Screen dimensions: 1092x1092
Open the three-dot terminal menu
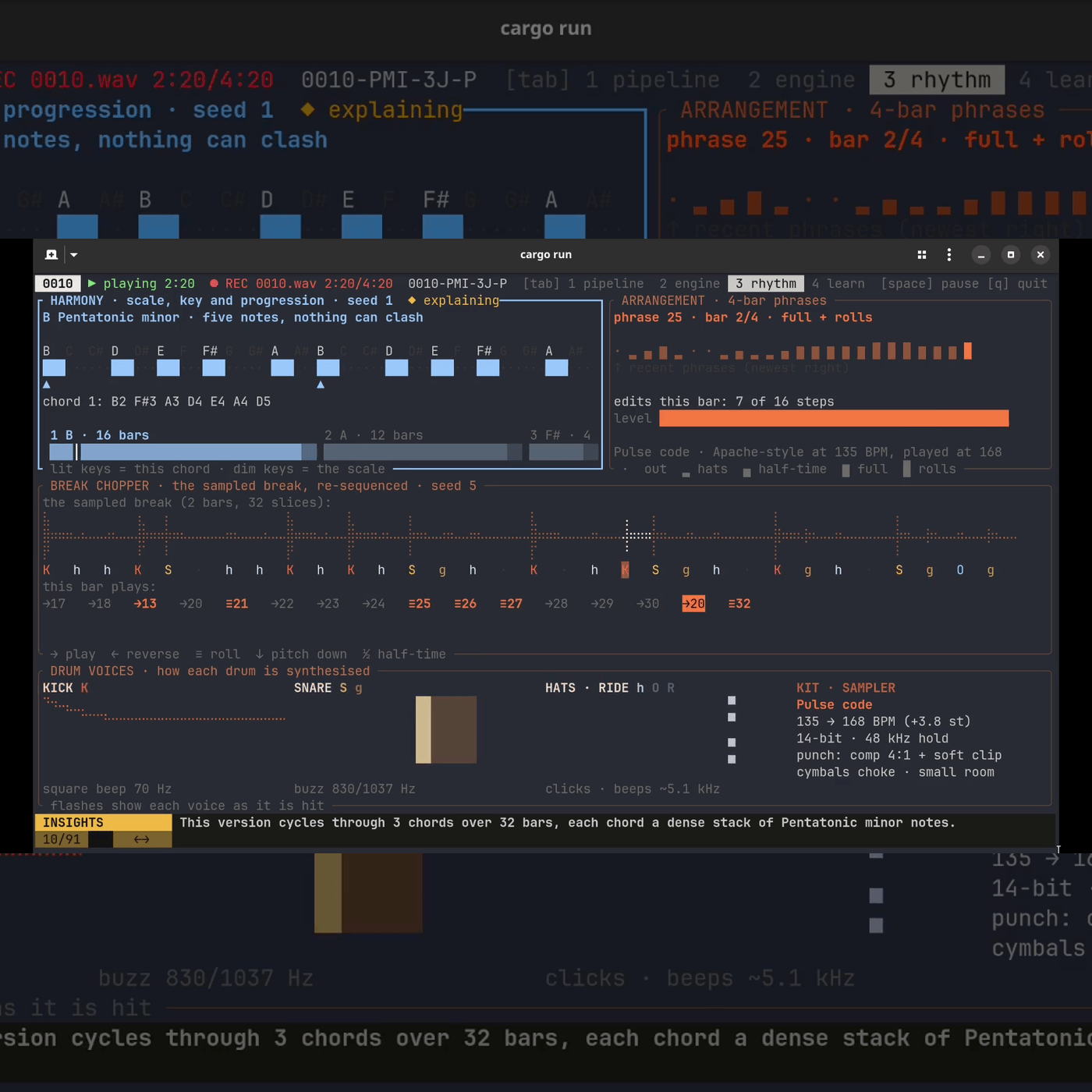948,254
